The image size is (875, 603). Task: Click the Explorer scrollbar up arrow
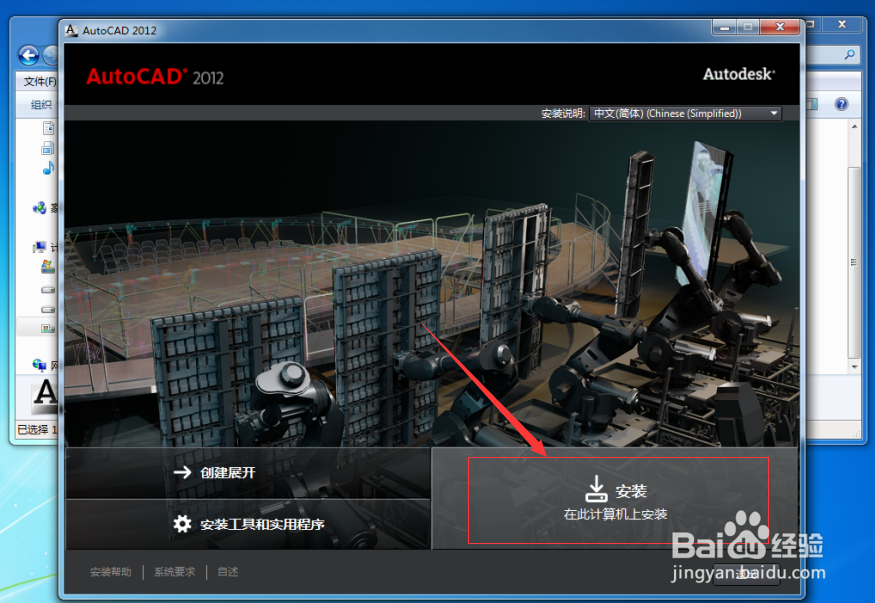click(x=854, y=127)
